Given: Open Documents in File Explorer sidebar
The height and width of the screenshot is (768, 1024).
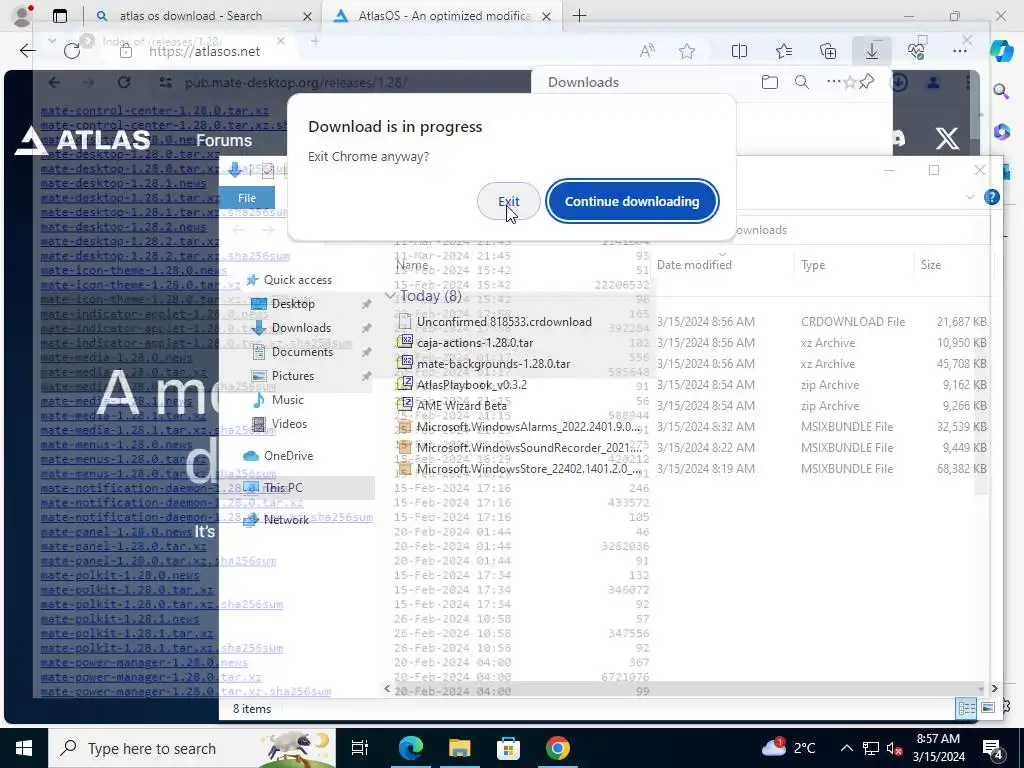Looking at the screenshot, I should coord(302,352).
